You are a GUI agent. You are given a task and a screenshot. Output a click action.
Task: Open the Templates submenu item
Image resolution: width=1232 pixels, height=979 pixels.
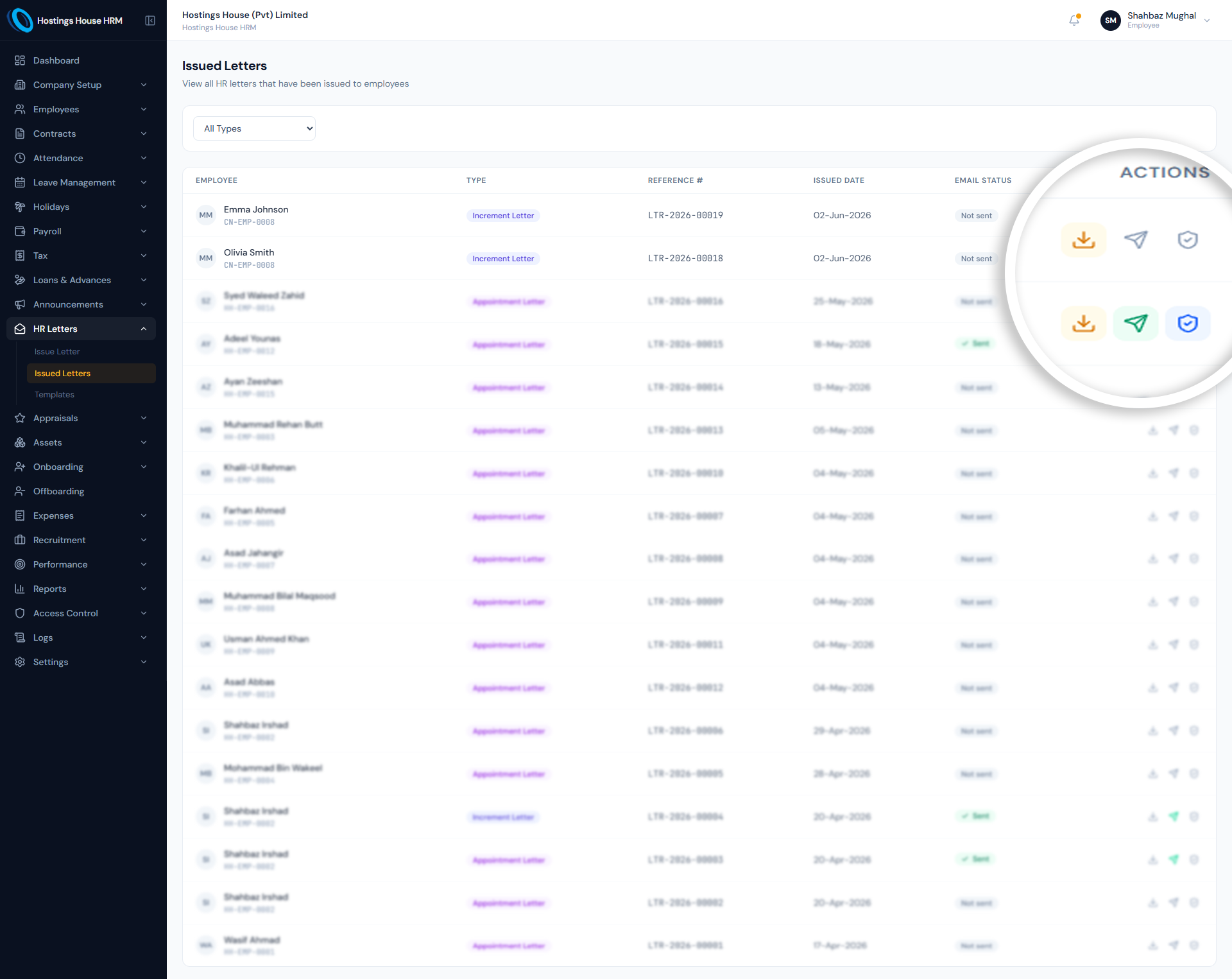point(55,395)
